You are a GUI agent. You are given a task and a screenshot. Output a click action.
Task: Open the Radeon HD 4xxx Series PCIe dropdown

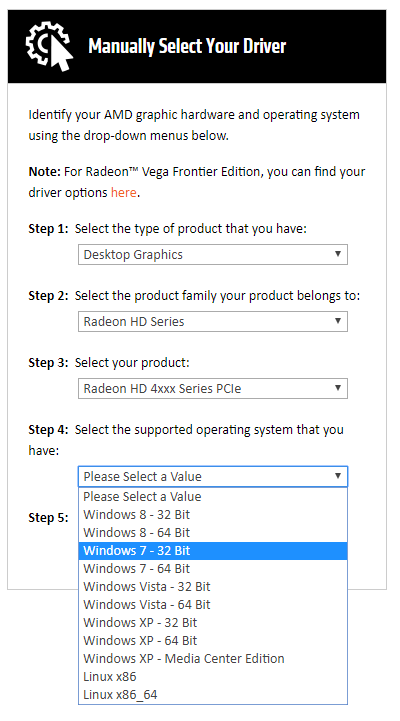click(x=213, y=389)
